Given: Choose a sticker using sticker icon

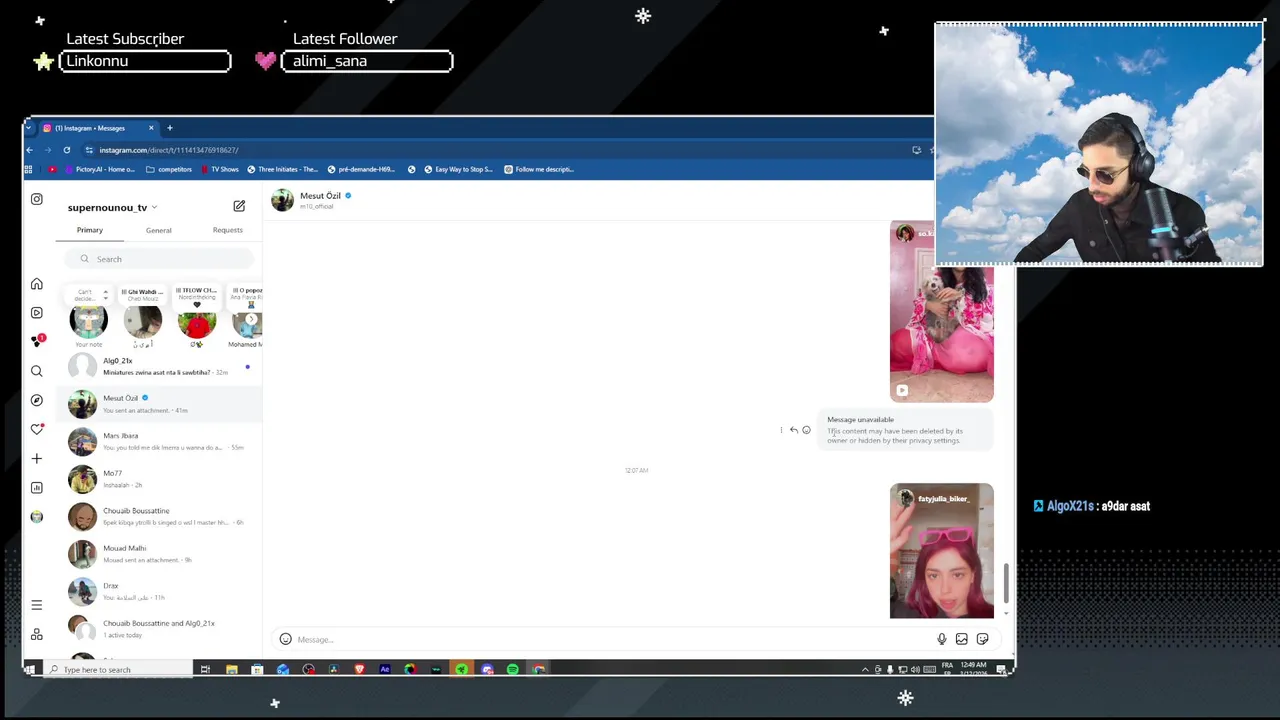Looking at the screenshot, I should [x=982, y=639].
